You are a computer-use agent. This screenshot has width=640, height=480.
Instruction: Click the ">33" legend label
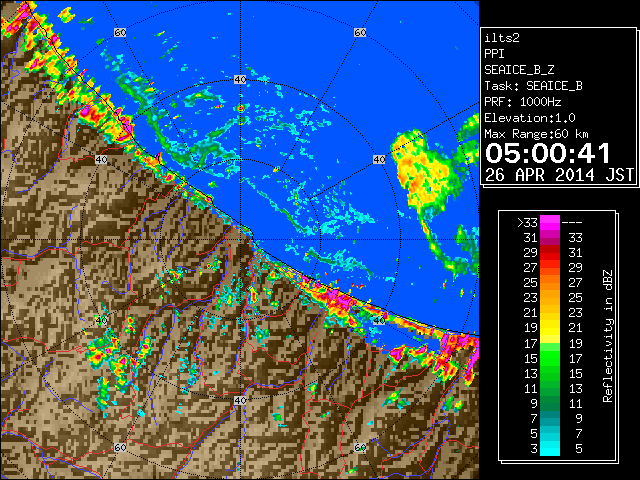click(527, 223)
